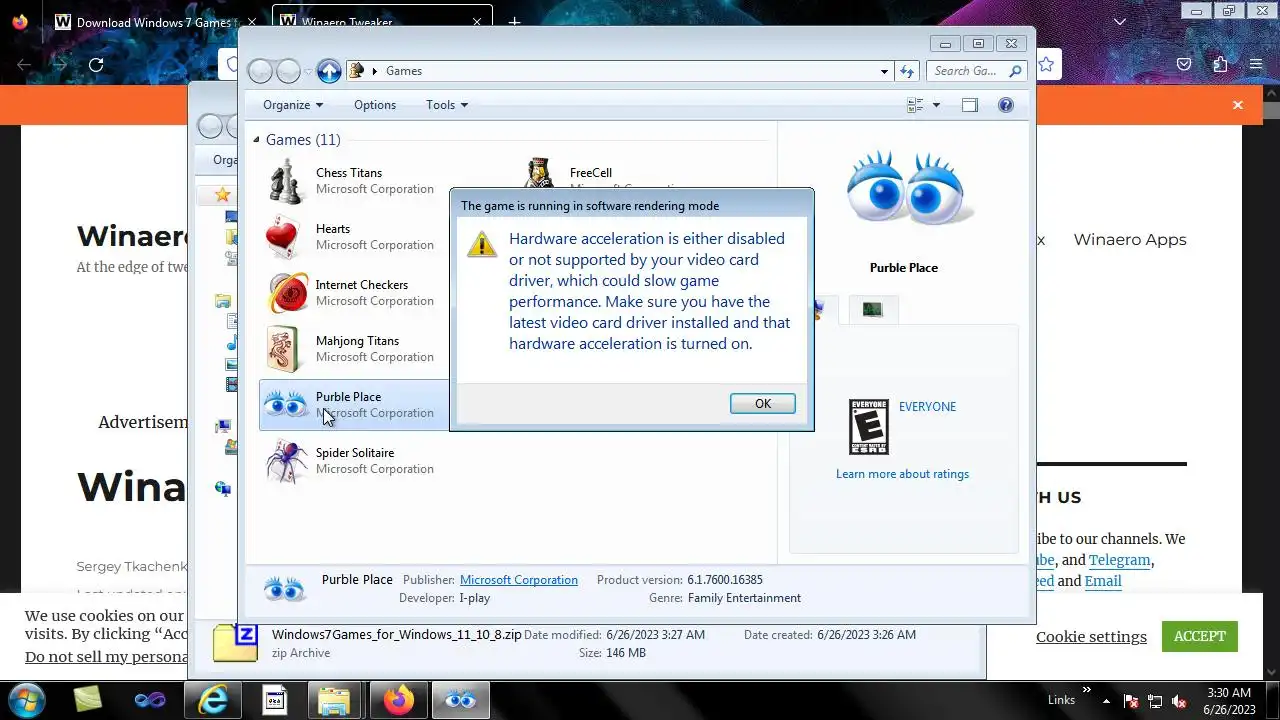This screenshot has width=1280, height=720.
Task: Click OK in the software rendering dialog
Action: click(x=762, y=403)
